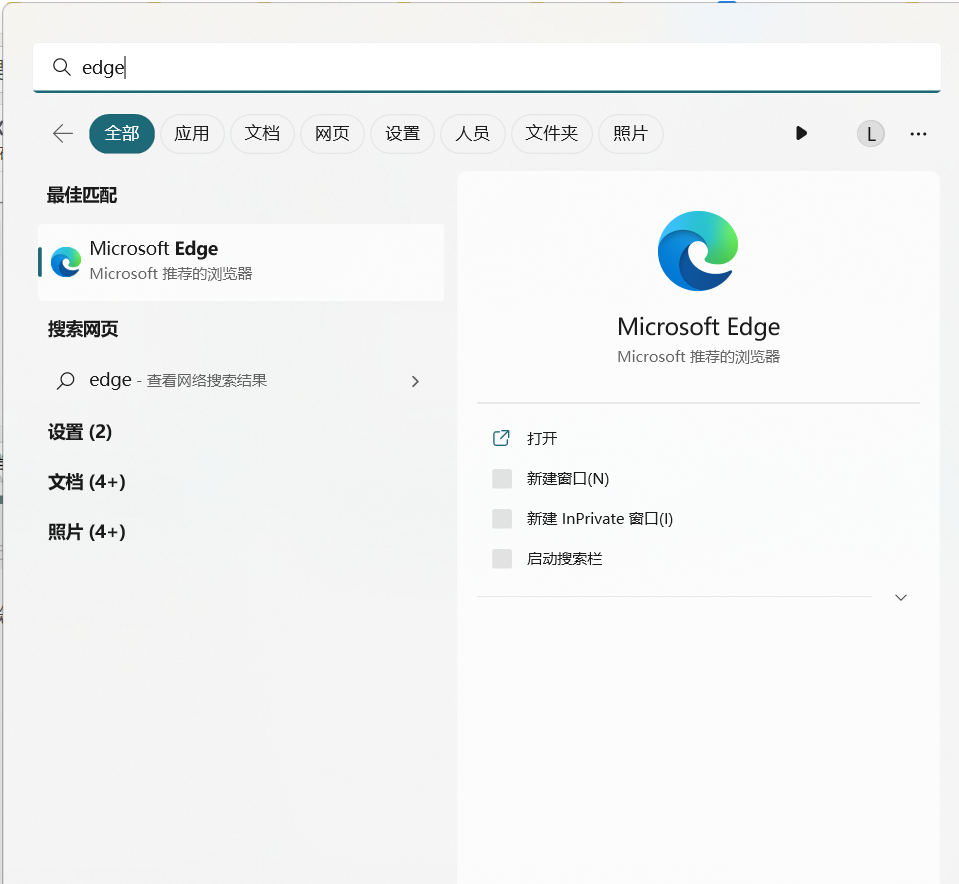Image resolution: width=959 pixels, height=884 pixels.
Task: Click the search icon beside edge web result
Action: (65, 381)
